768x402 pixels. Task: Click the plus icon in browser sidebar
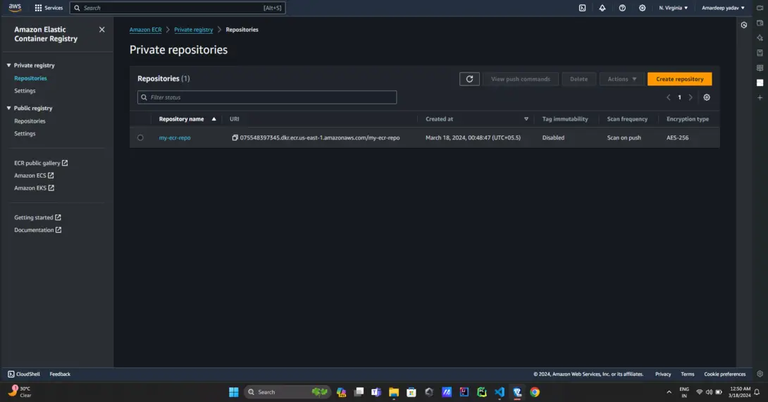[x=760, y=97]
